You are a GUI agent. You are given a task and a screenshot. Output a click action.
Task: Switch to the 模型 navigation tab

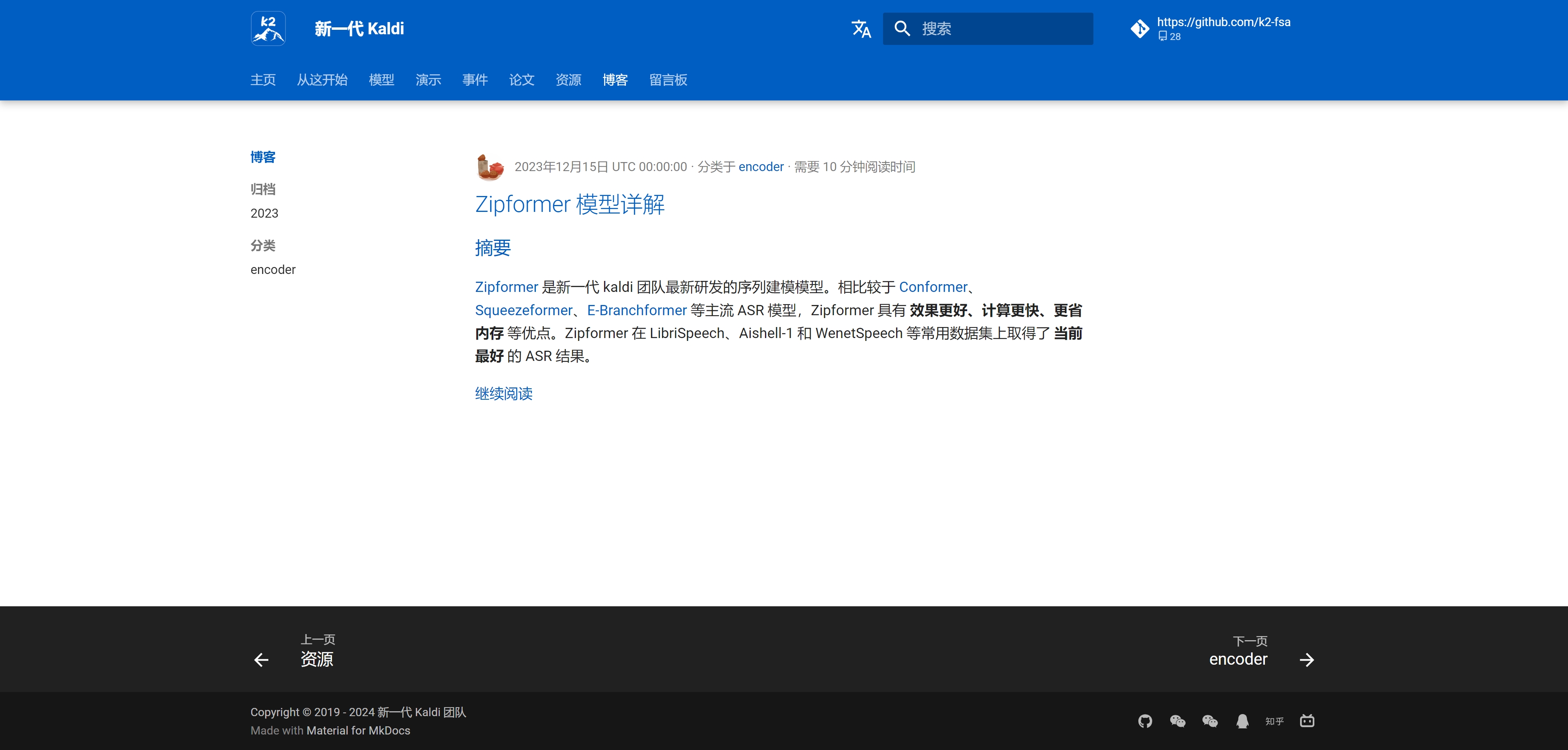click(x=381, y=80)
